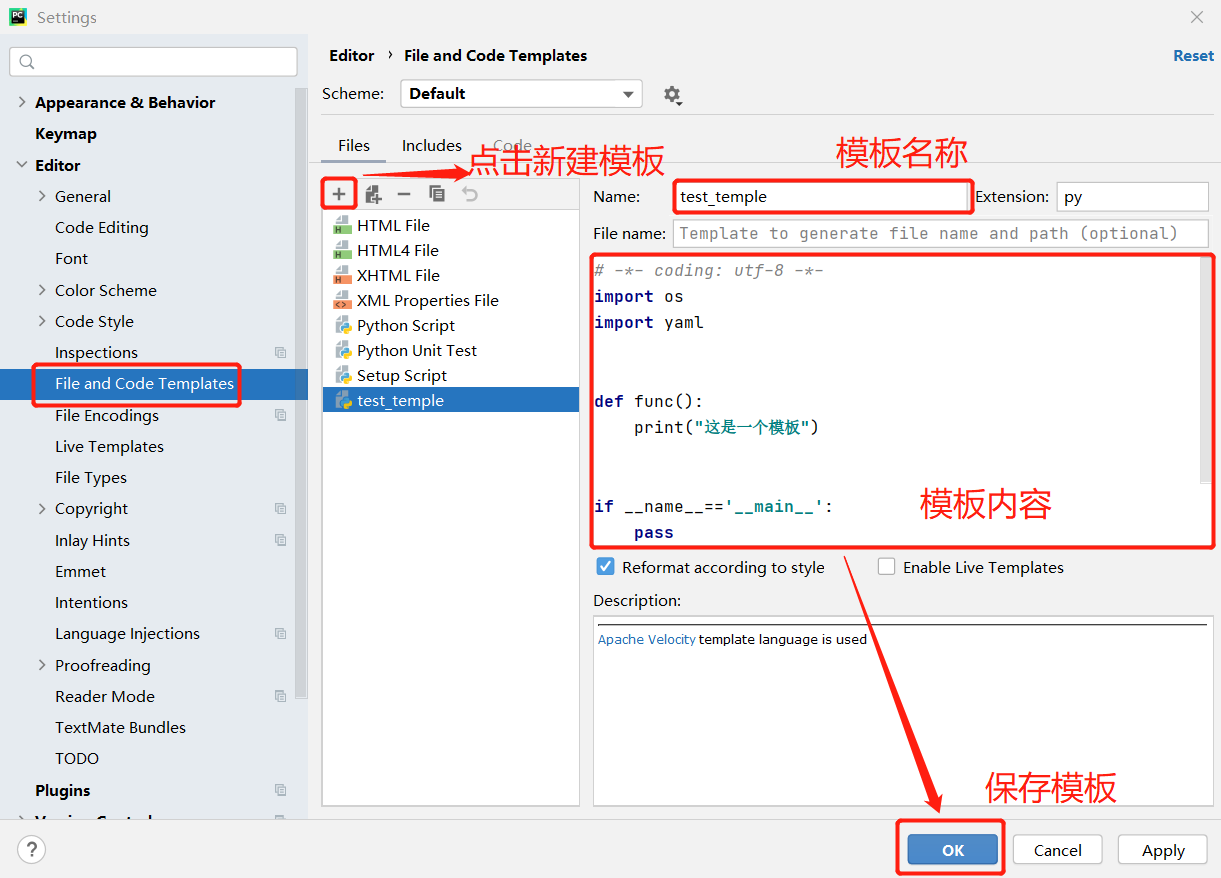
Task: Click Editor in the breadcrumb
Action: pyautogui.click(x=352, y=56)
